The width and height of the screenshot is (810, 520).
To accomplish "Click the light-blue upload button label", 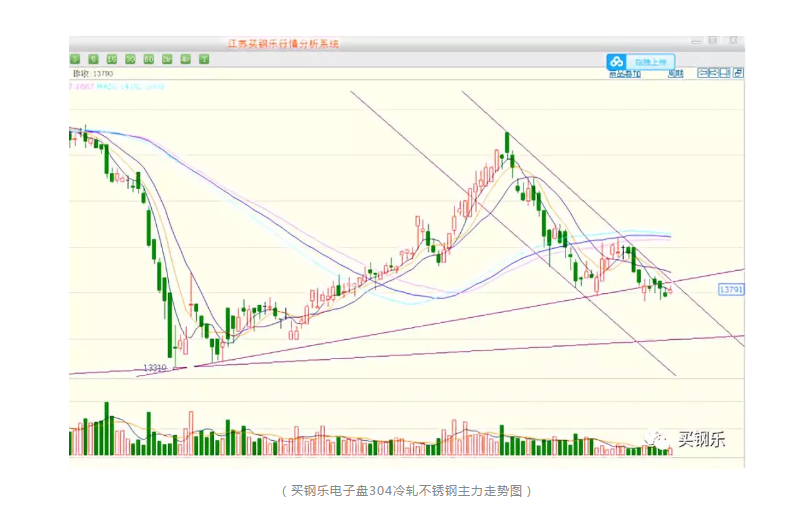I will click(651, 62).
